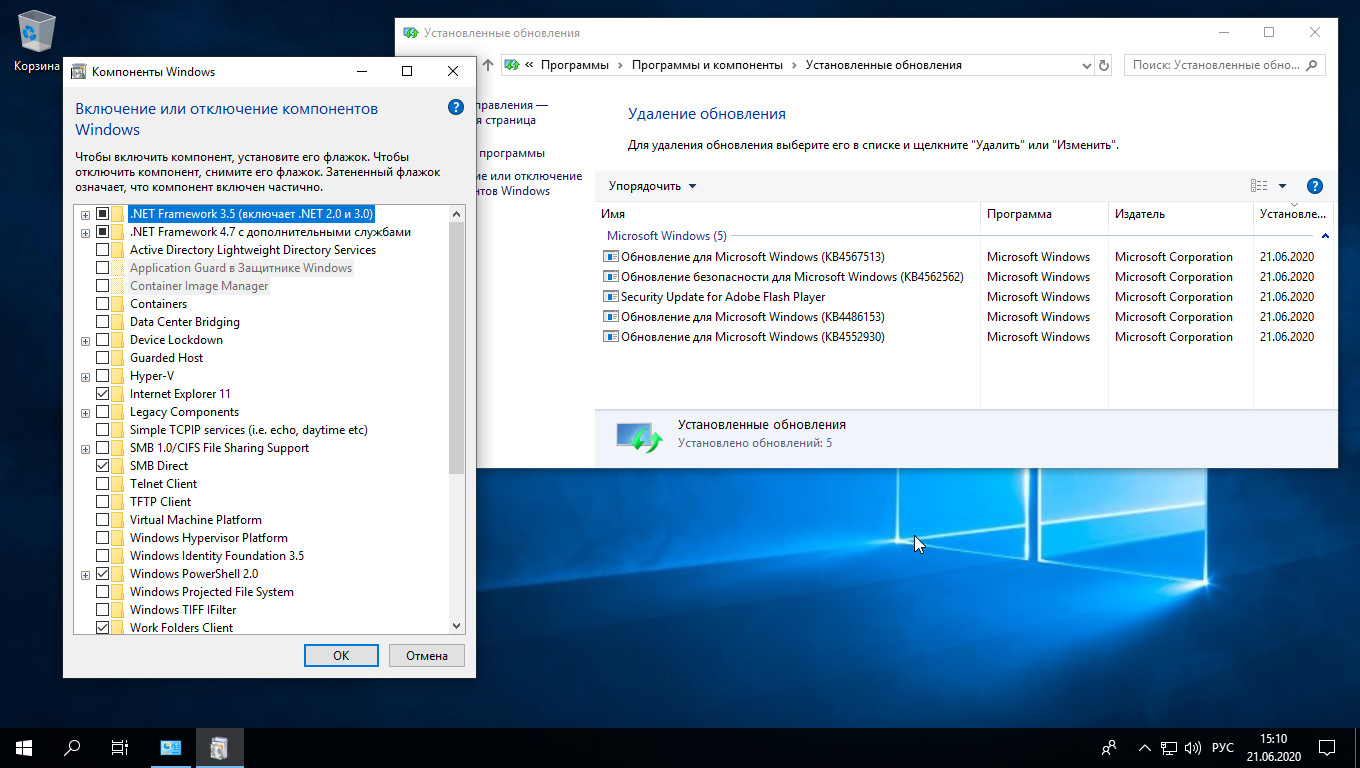The height and width of the screenshot is (768, 1360).
Task: Click the folder icon of Telnet Client item
Action: point(119,484)
